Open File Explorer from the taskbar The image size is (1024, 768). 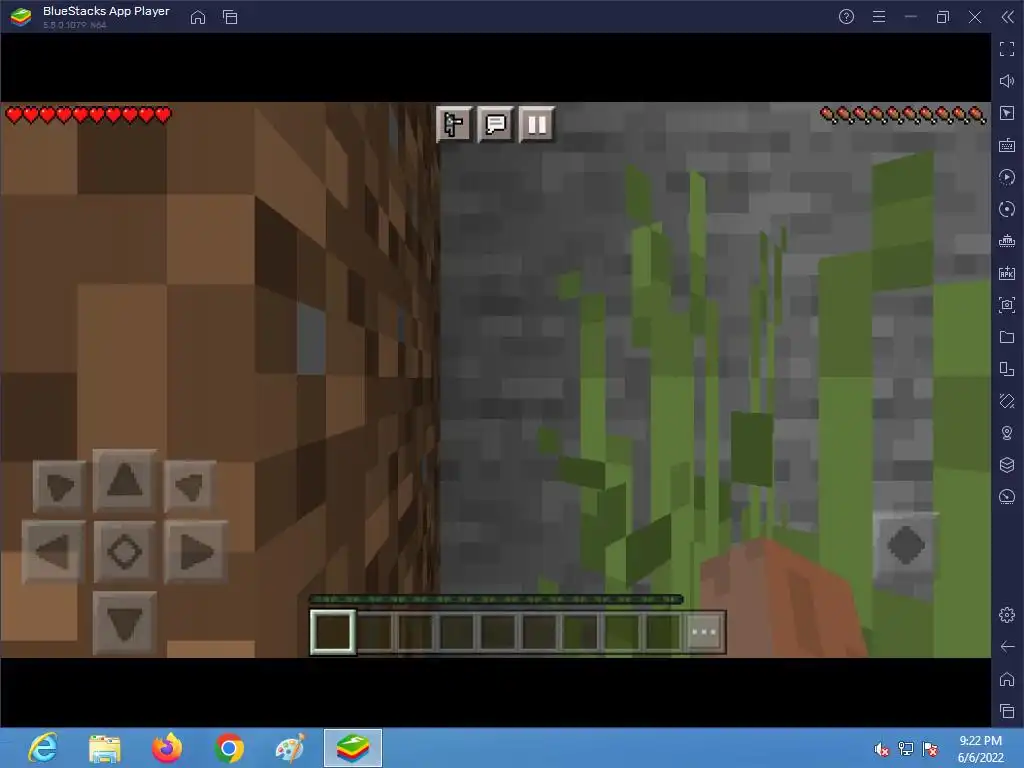(x=104, y=748)
